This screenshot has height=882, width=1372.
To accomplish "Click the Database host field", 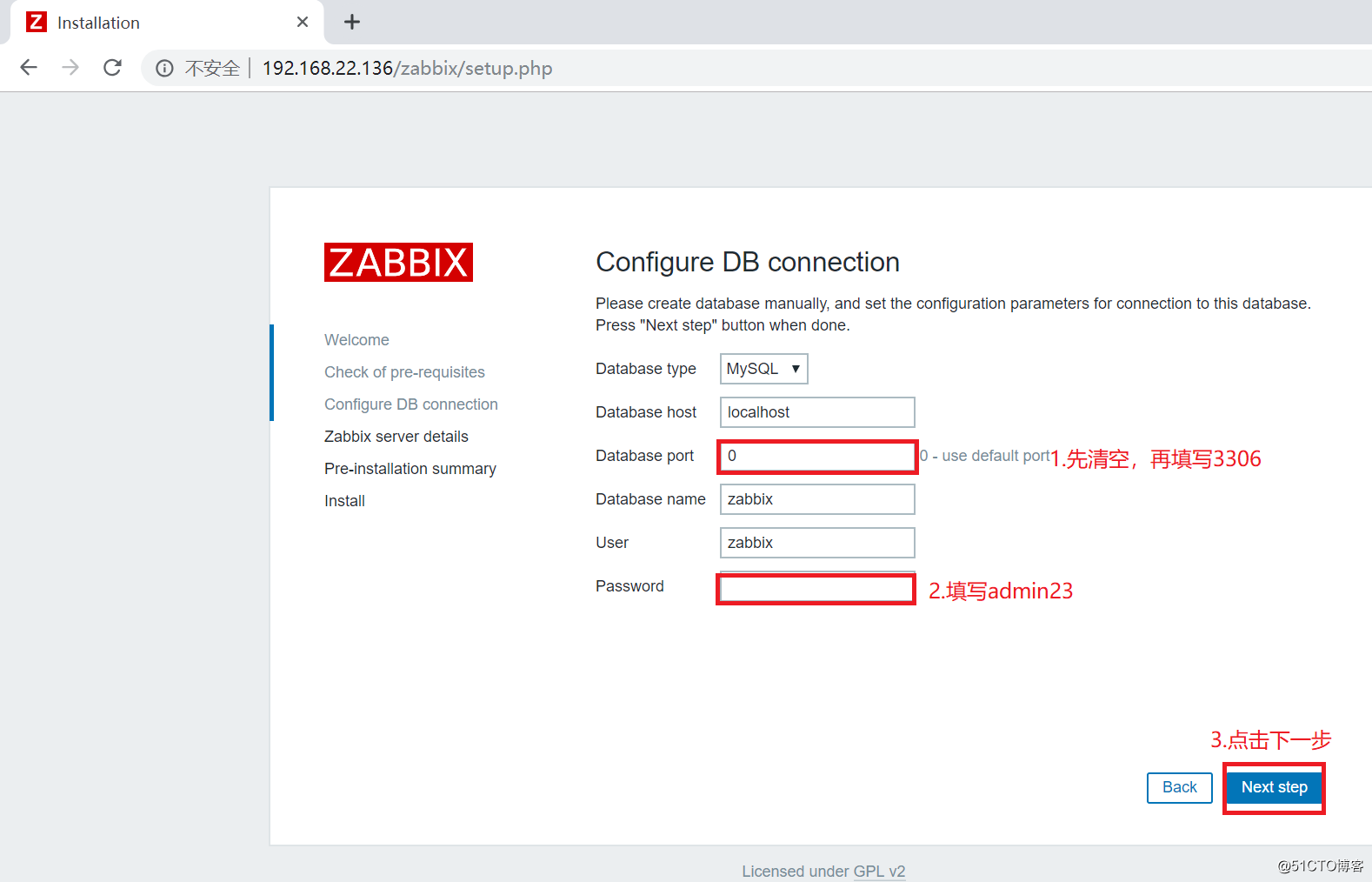I will click(817, 412).
